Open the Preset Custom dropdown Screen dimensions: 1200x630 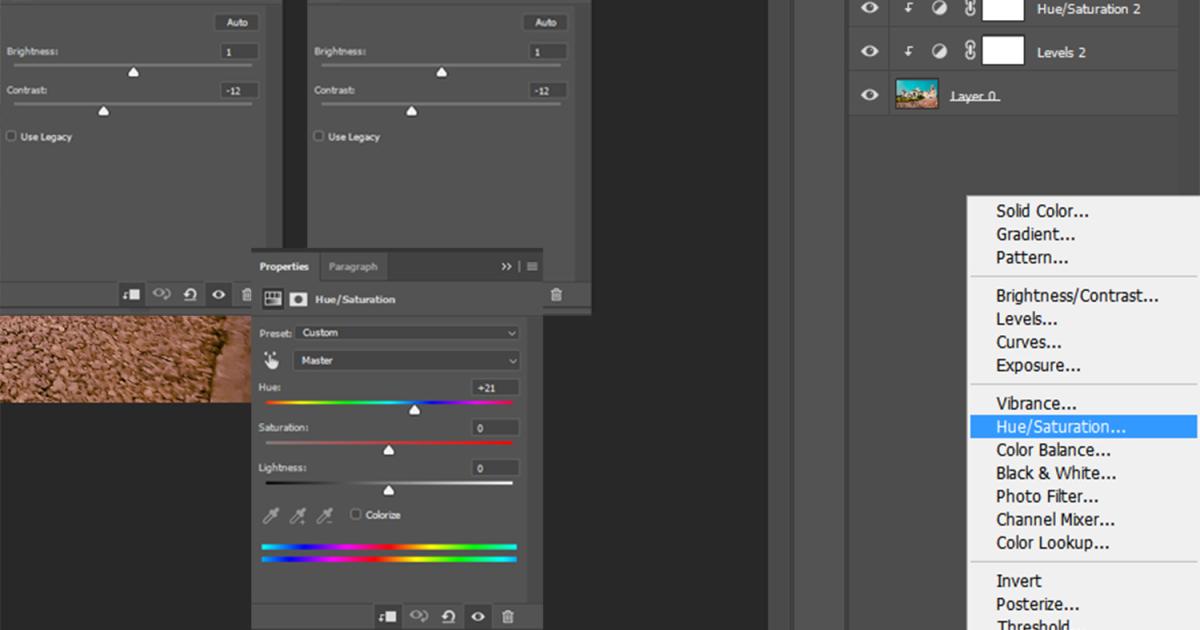coord(407,332)
